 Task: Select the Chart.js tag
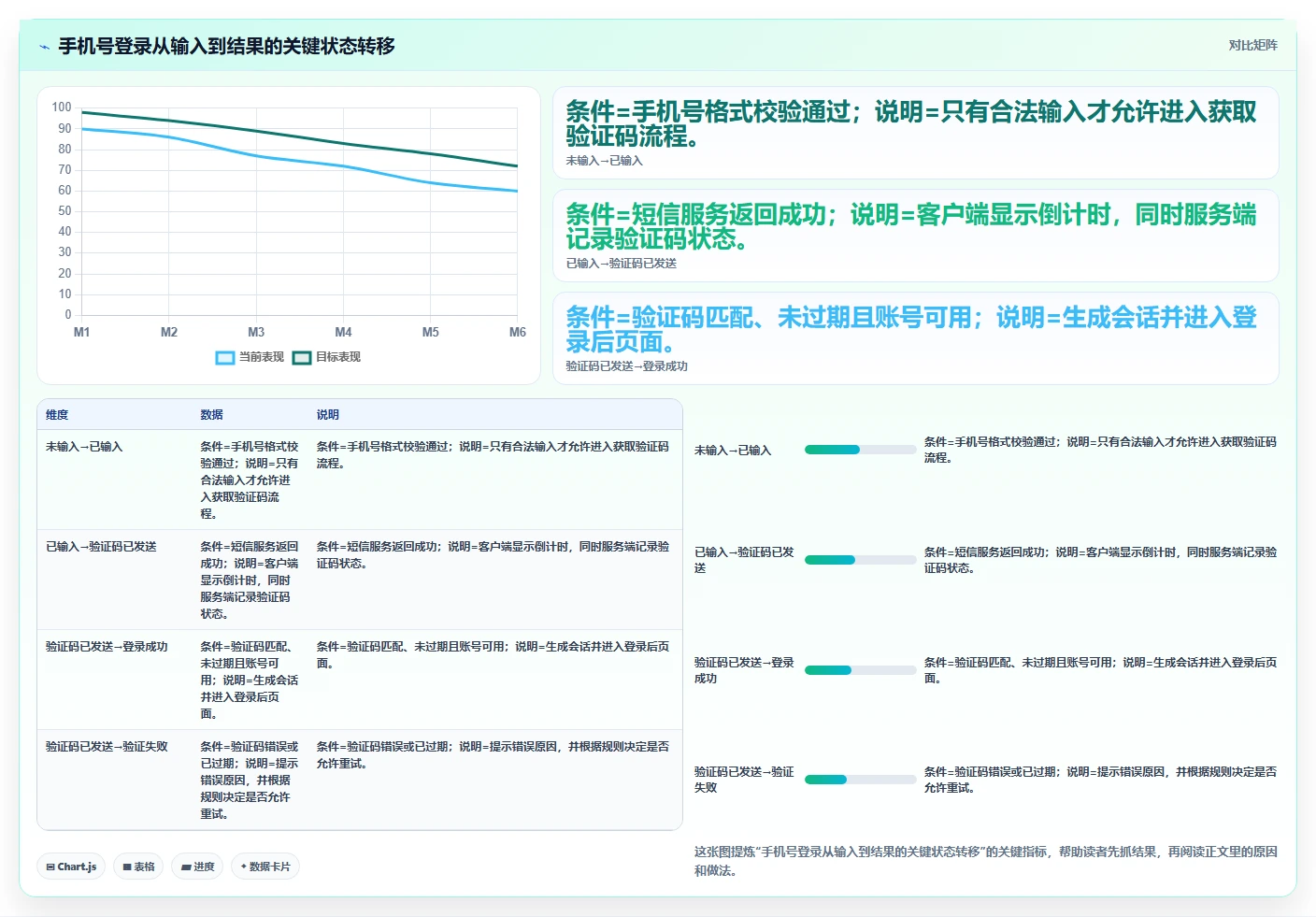71,867
